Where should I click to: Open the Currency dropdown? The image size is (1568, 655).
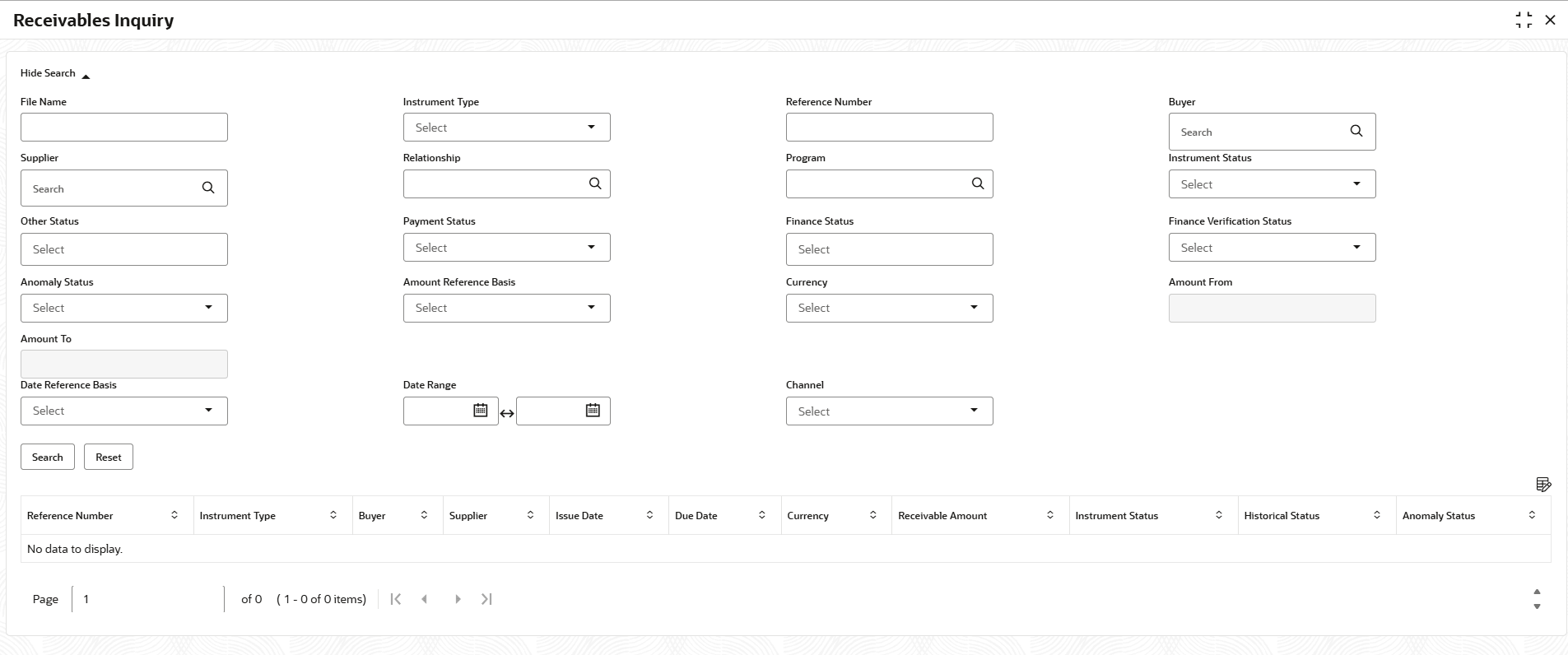click(x=889, y=308)
